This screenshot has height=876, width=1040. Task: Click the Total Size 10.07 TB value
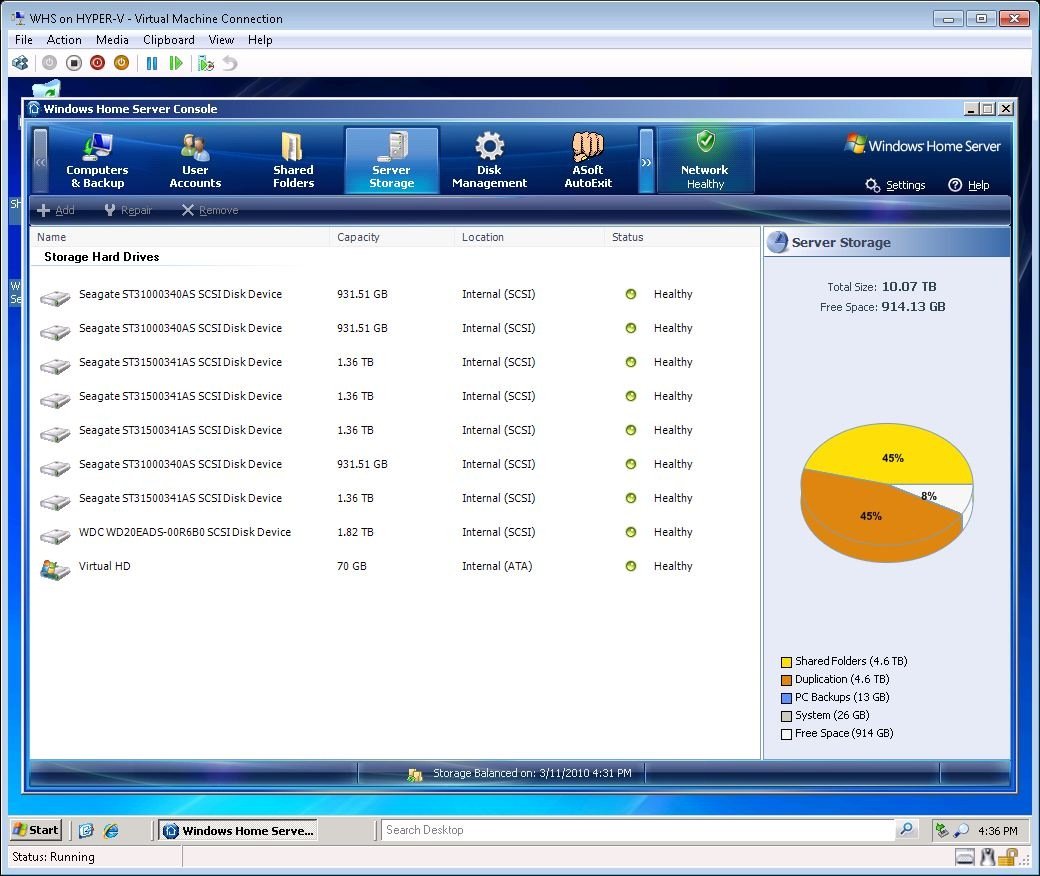click(909, 286)
